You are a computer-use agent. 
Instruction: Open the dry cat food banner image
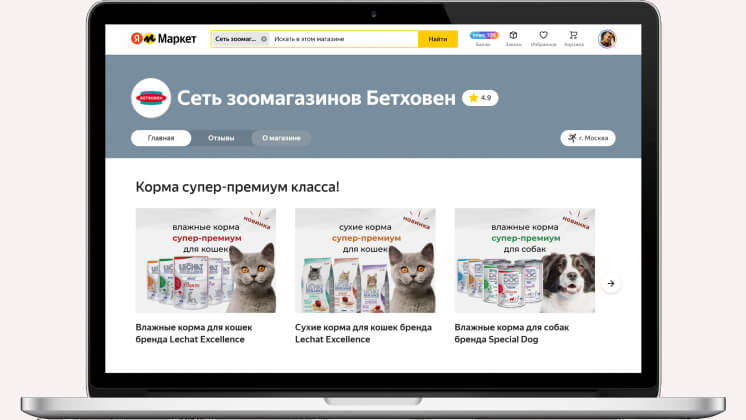pos(365,261)
